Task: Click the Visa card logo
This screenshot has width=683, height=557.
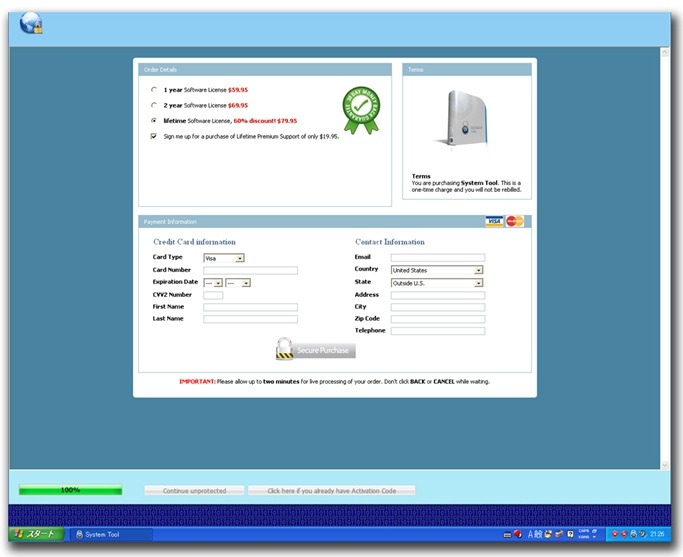Action: click(494, 221)
